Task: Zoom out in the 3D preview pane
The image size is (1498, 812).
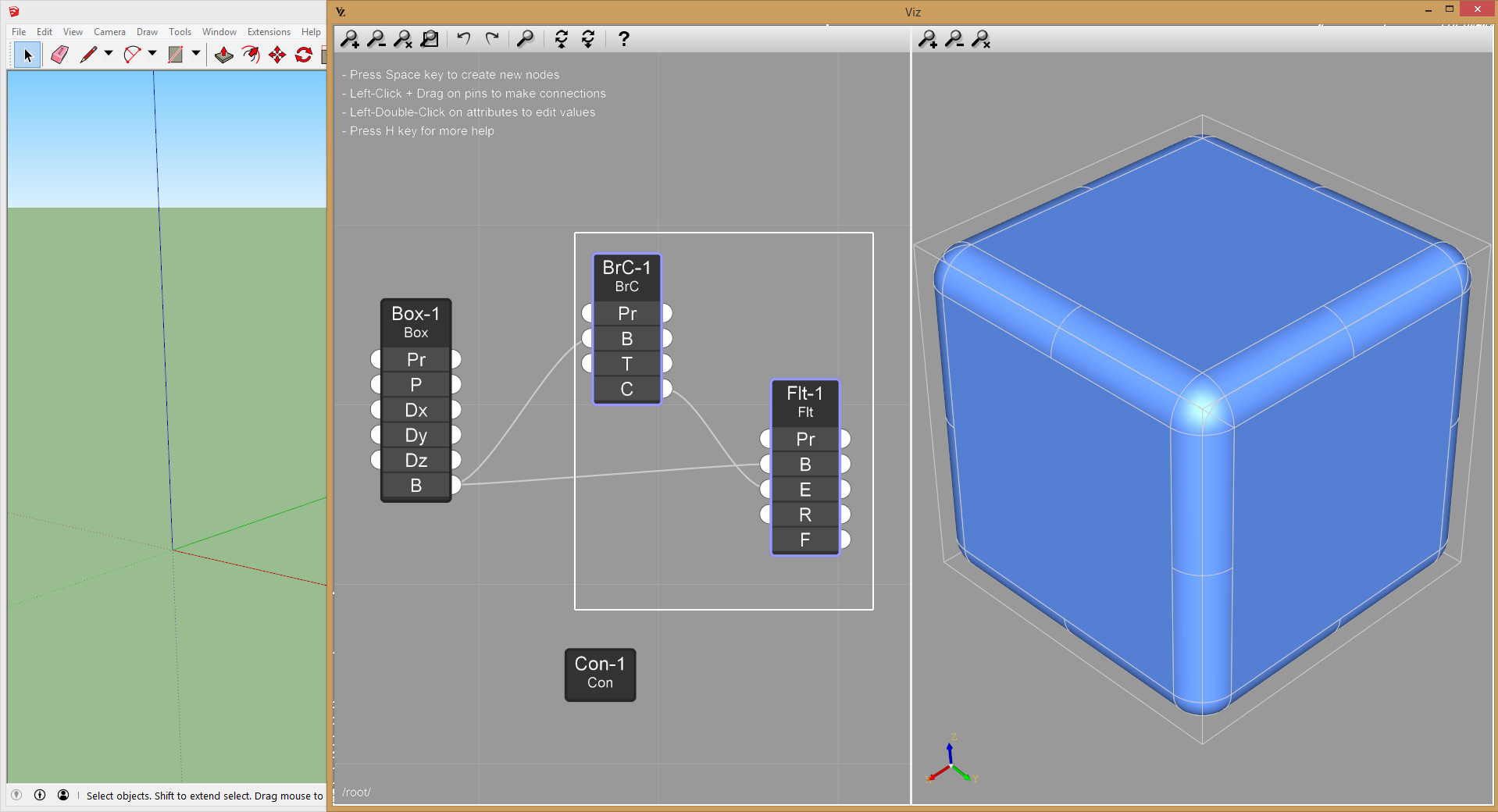Action: [x=954, y=38]
